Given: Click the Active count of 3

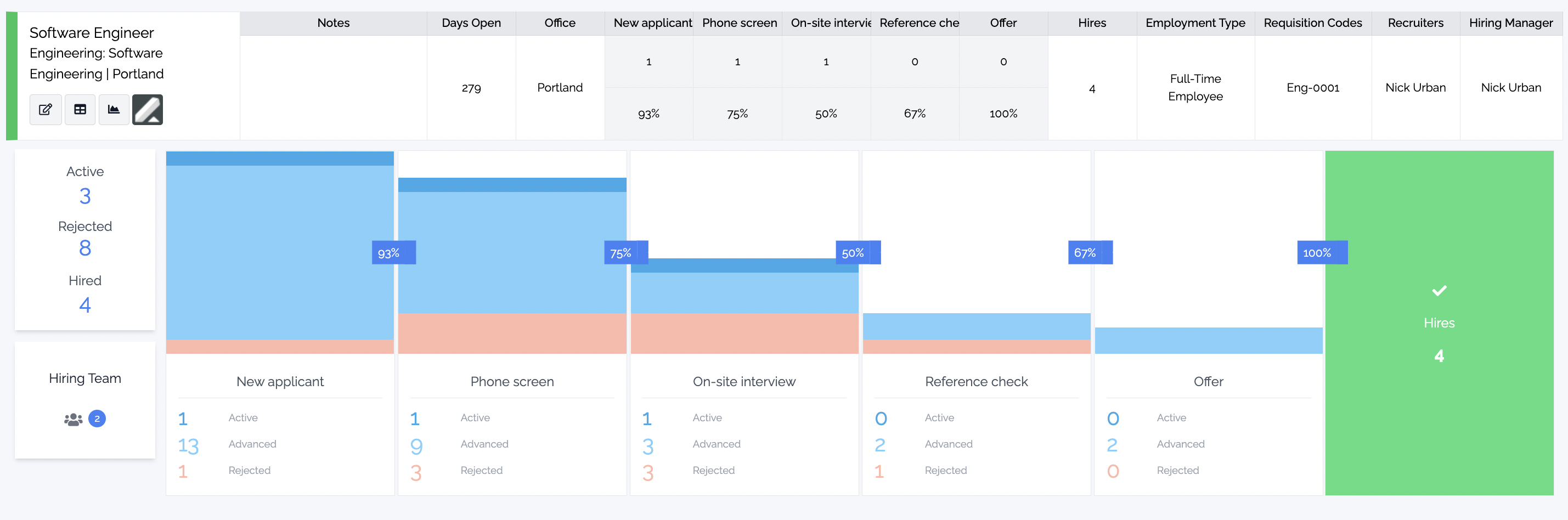Looking at the screenshot, I should pos(84,196).
